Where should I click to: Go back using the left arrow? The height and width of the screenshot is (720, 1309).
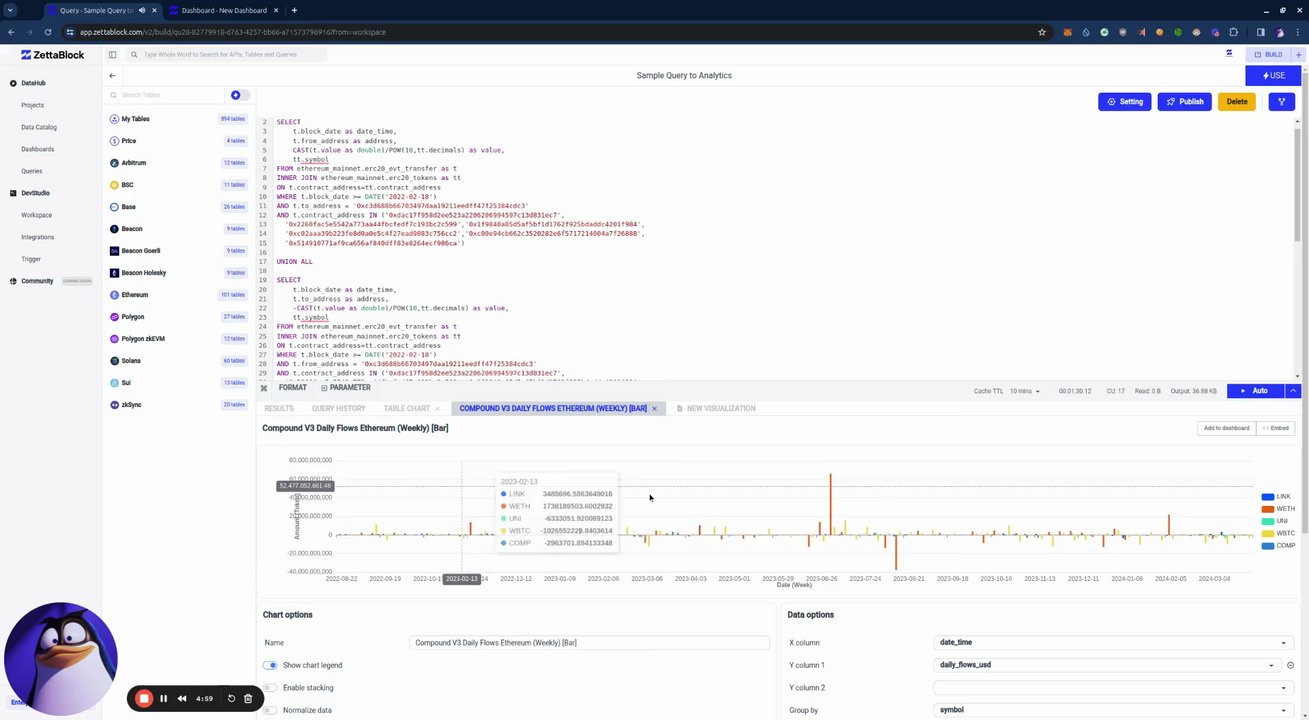(112, 76)
